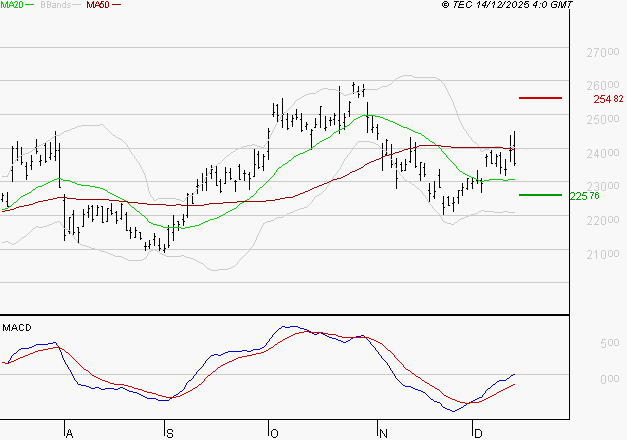Click the 21000 price axis label
Screen dimensions: 627x440
[603, 254]
